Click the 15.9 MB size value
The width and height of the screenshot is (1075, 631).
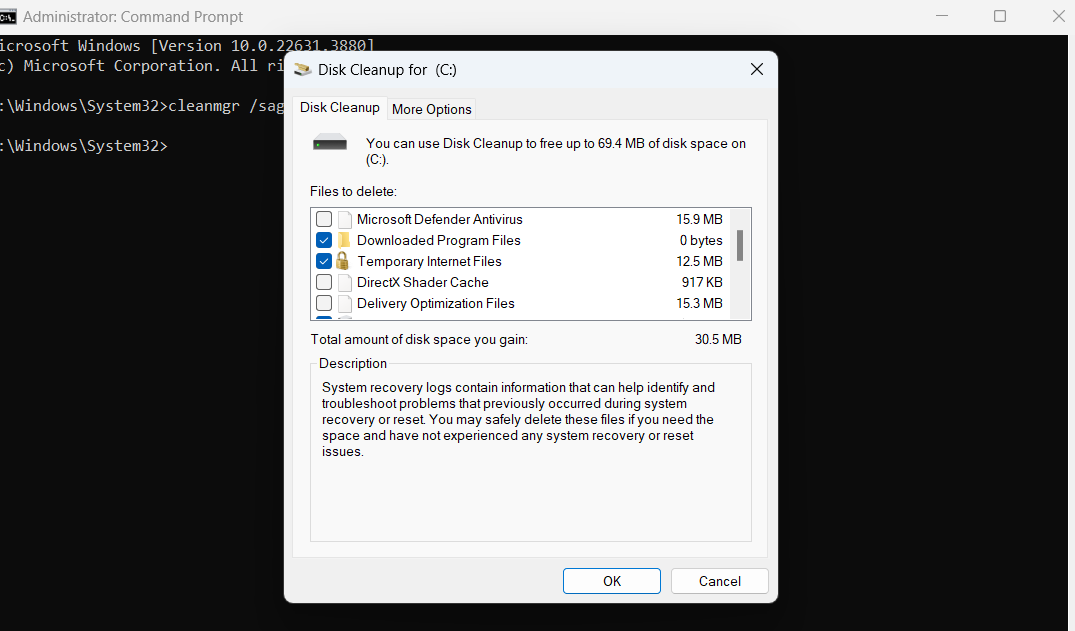click(x=699, y=219)
